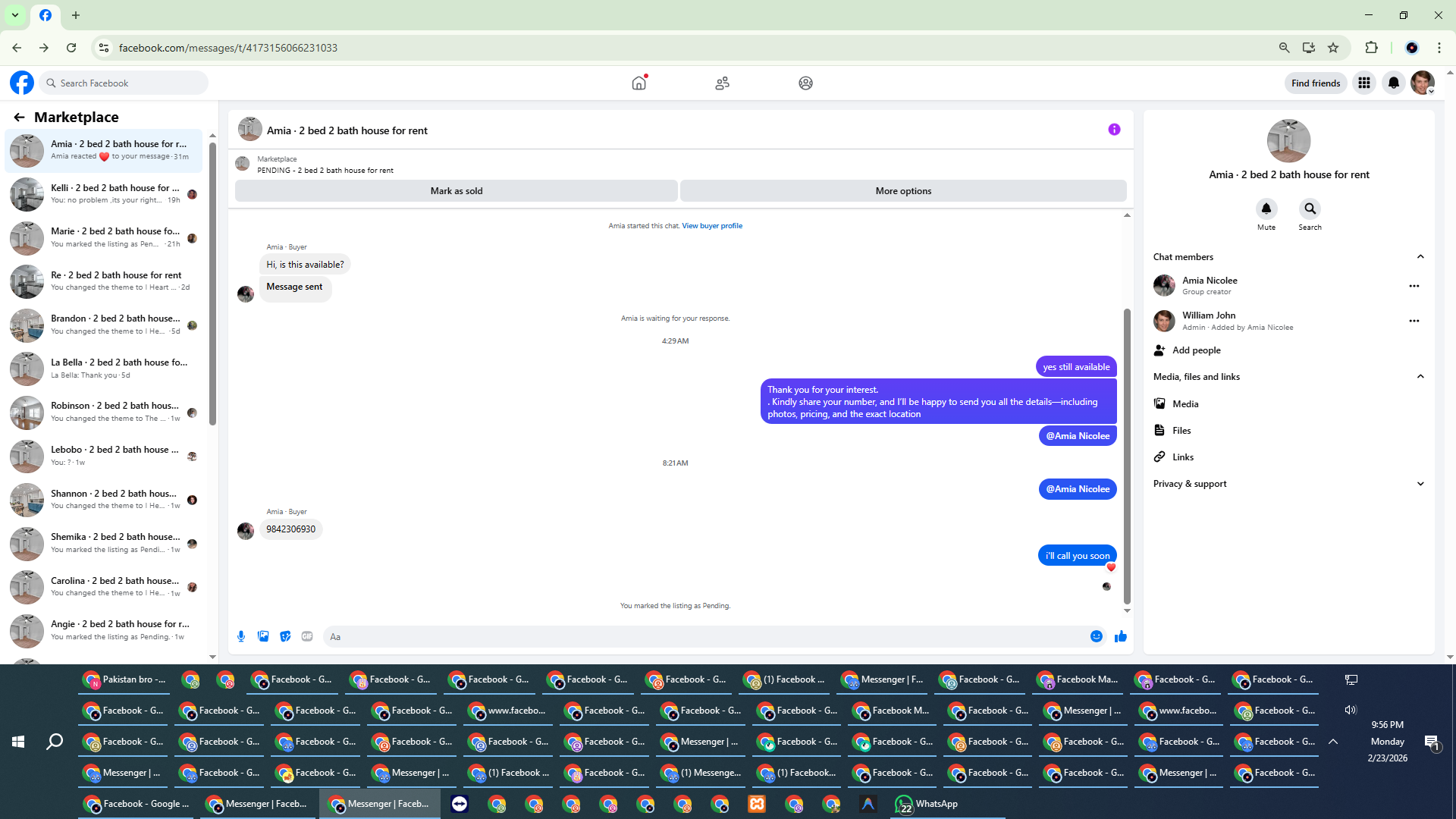Expand Privacy & support section

click(x=1420, y=484)
